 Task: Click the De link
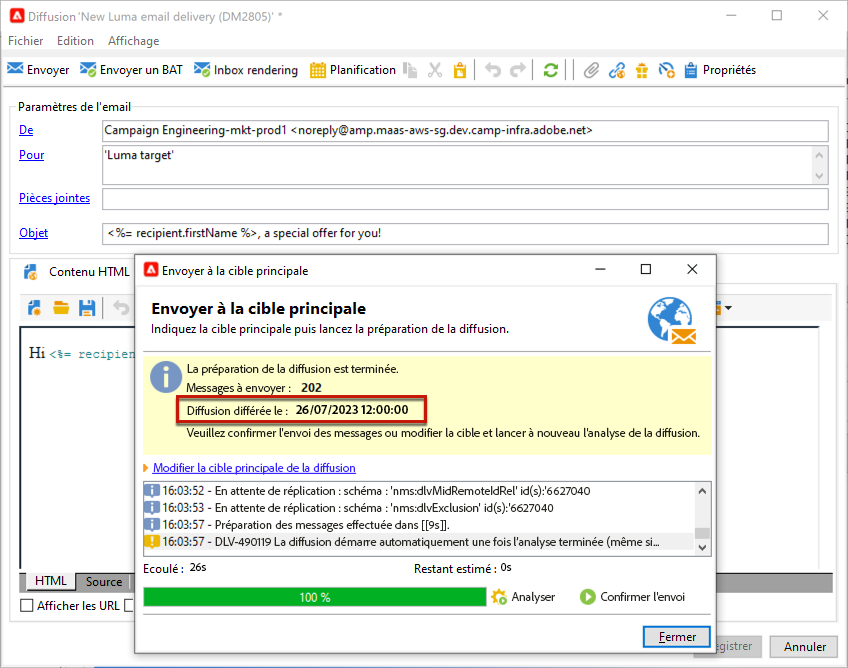[x=26, y=130]
